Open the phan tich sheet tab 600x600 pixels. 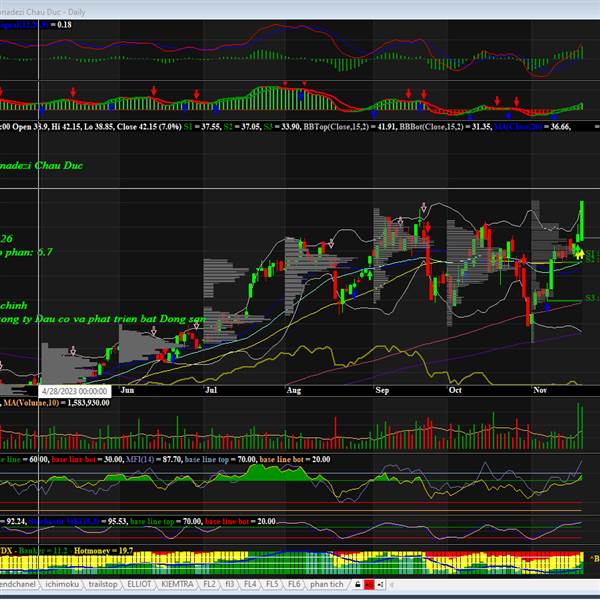325,584
